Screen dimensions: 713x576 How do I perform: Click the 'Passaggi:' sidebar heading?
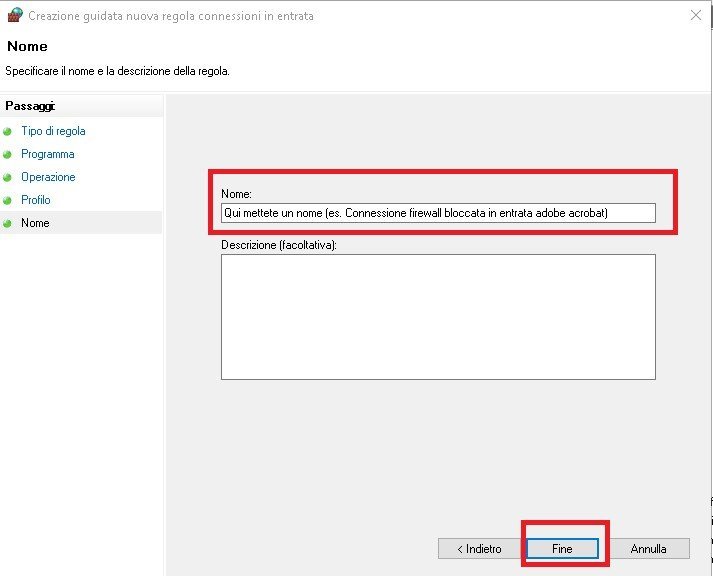(30, 106)
